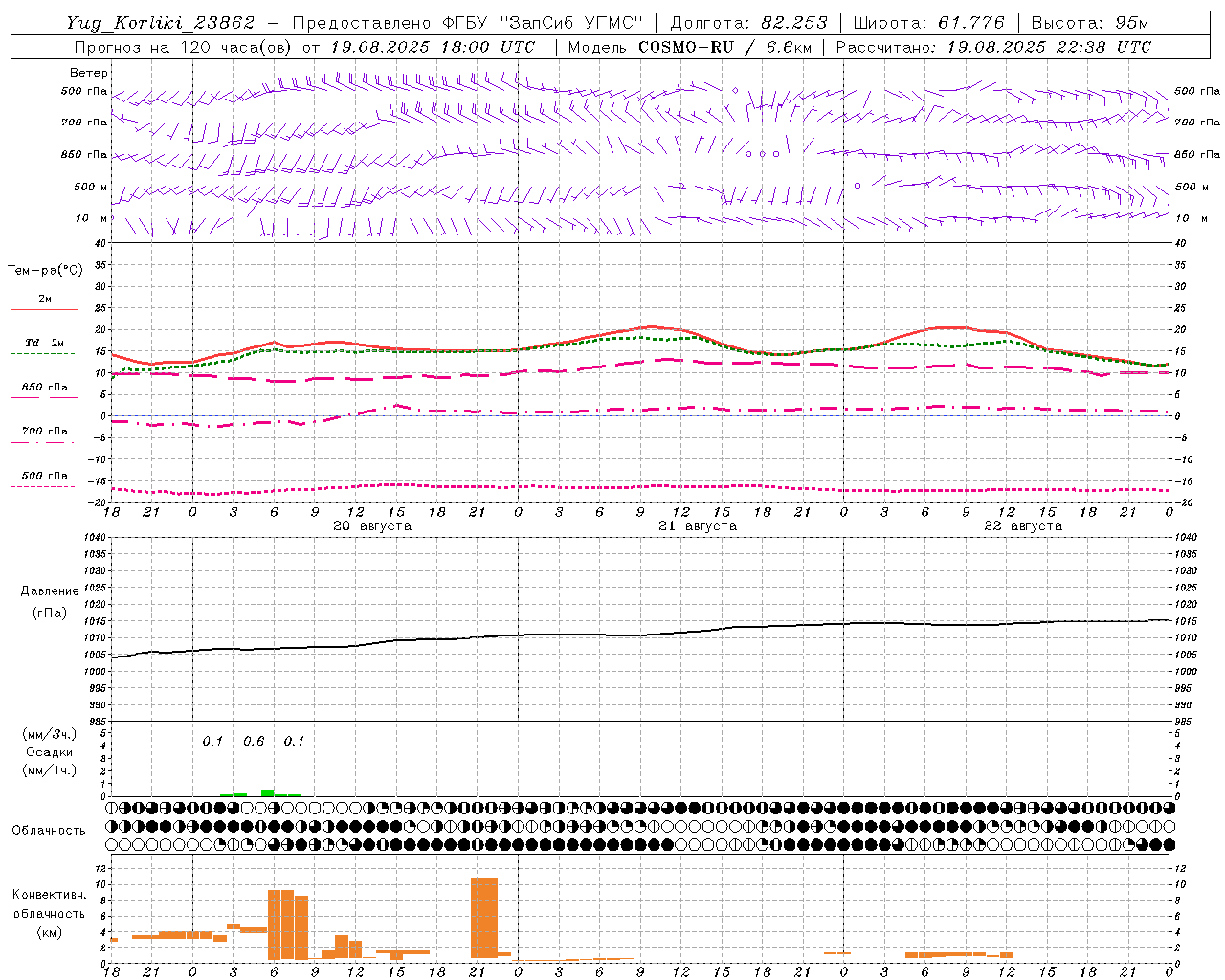Click the 850 гПа temperature legend entry
Screen dimensions: 1225x980
[x=45, y=388]
